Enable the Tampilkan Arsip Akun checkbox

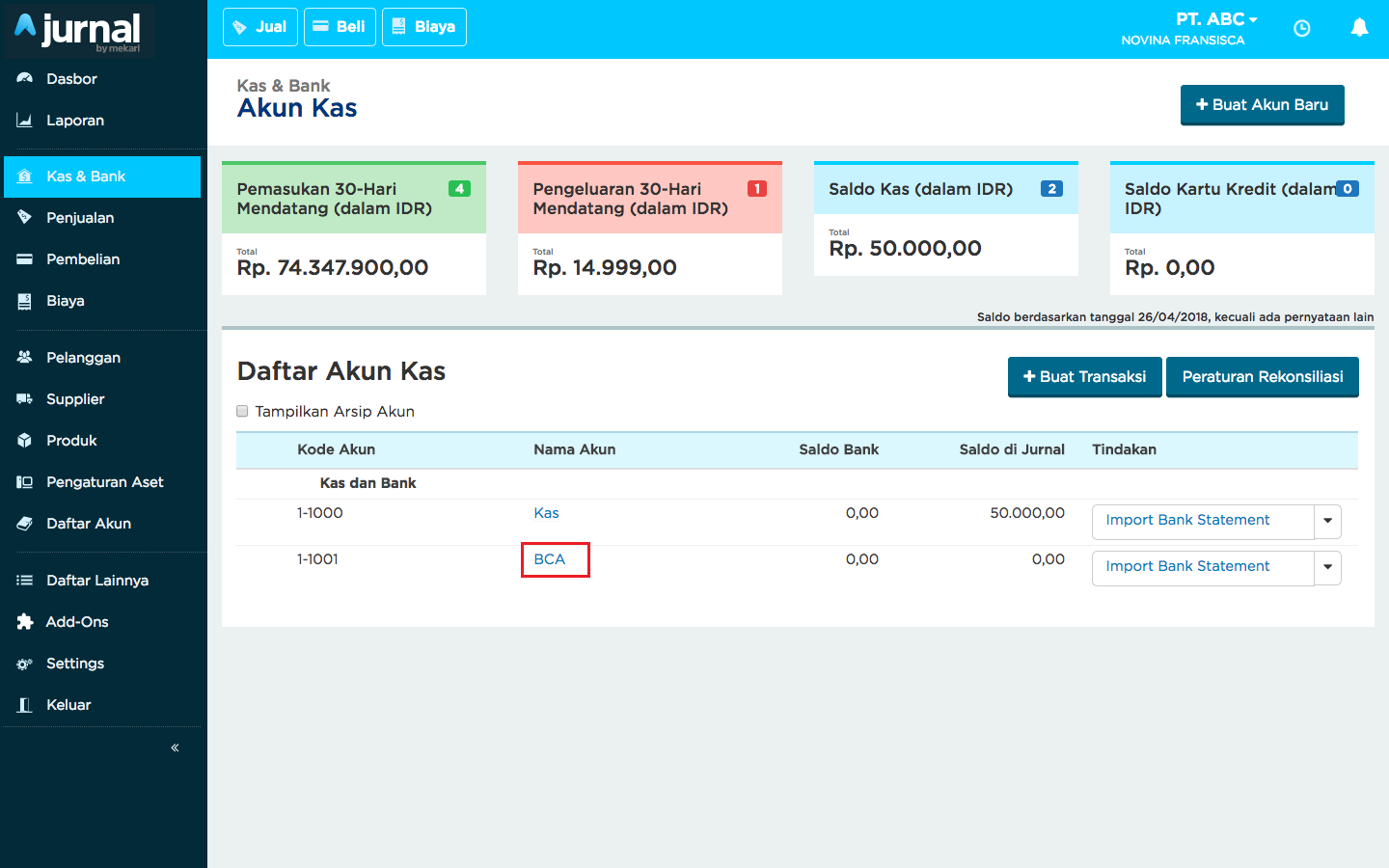pyautogui.click(x=242, y=411)
